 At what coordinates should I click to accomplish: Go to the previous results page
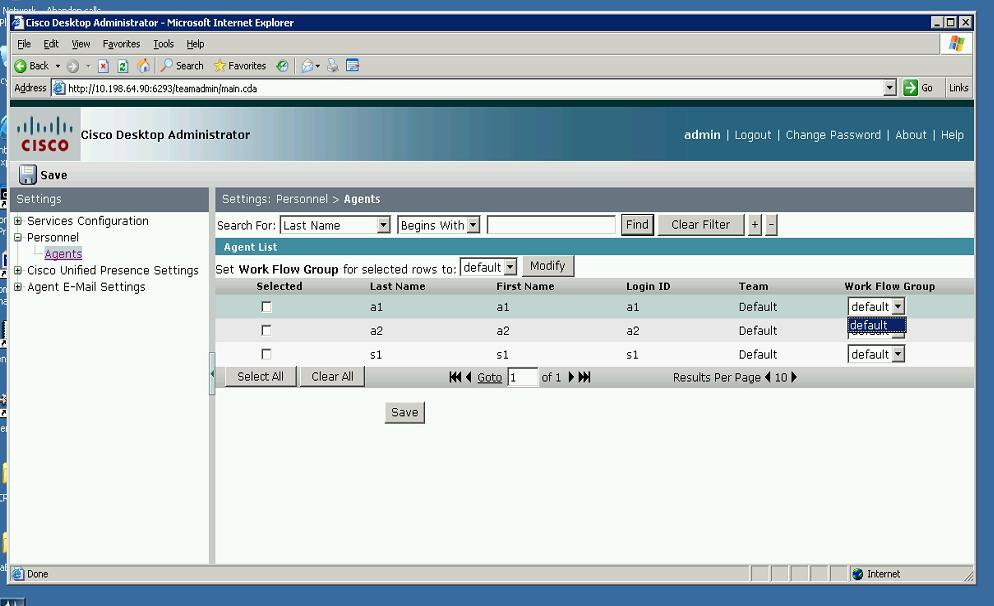click(468, 377)
